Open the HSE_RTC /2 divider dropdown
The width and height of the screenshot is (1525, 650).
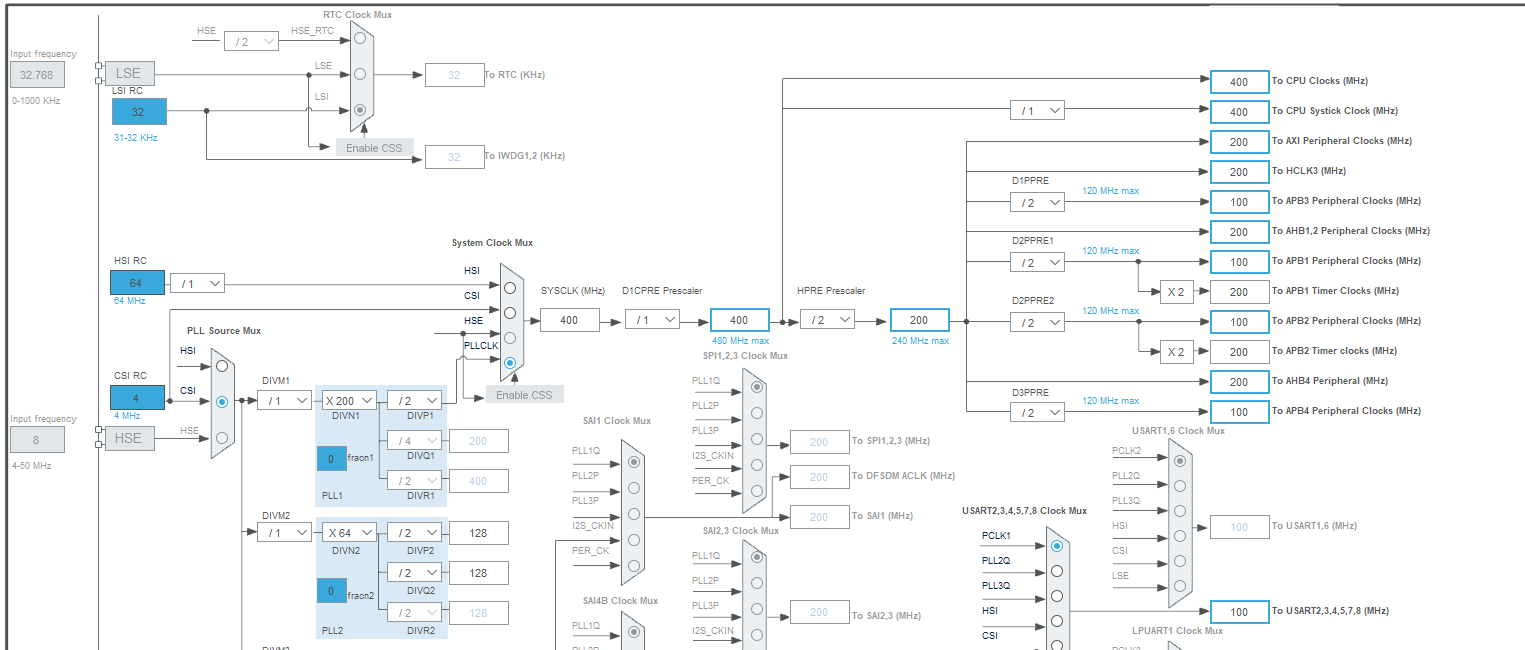click(x=251, y=40)
